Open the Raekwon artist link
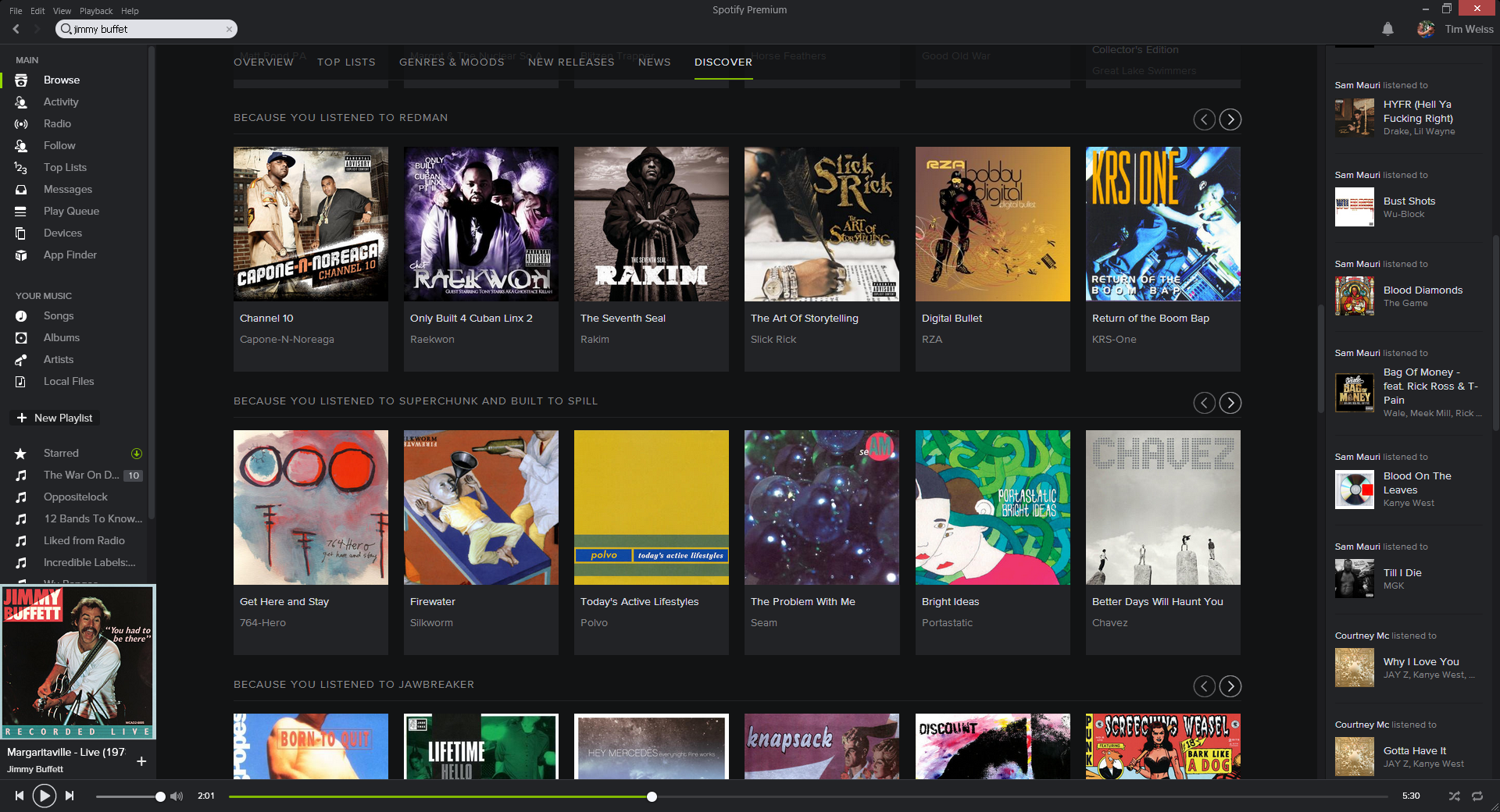This screenshot has height=812, width=1500. [432, 340]
